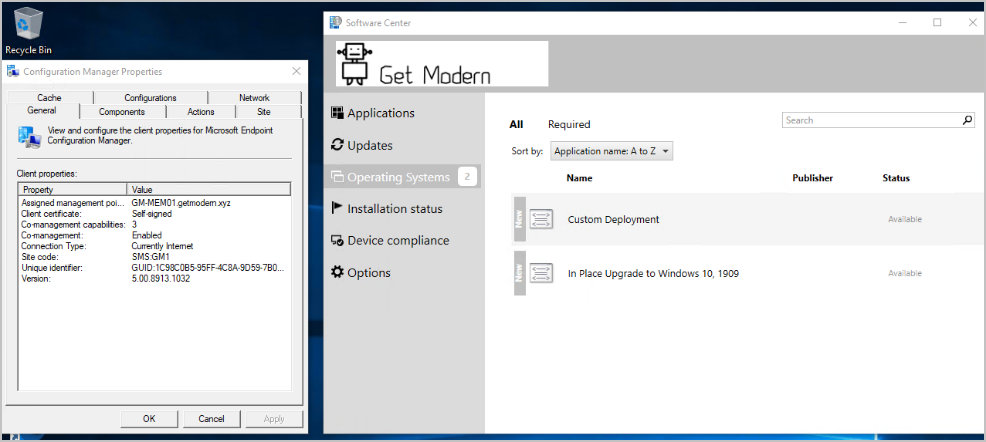Screen dimensions: 986x442
Task: Click the Operating Systems count badge
Action: [x=467, y=177]
